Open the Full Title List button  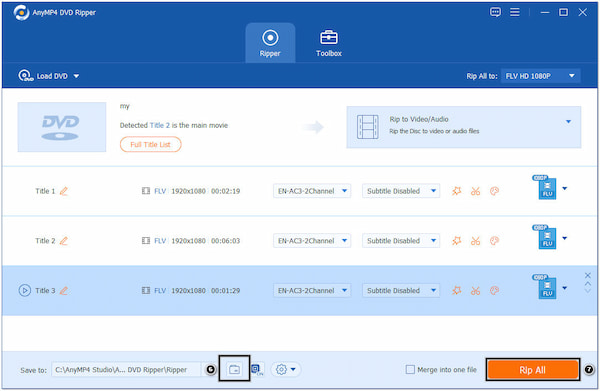[150, 145]
